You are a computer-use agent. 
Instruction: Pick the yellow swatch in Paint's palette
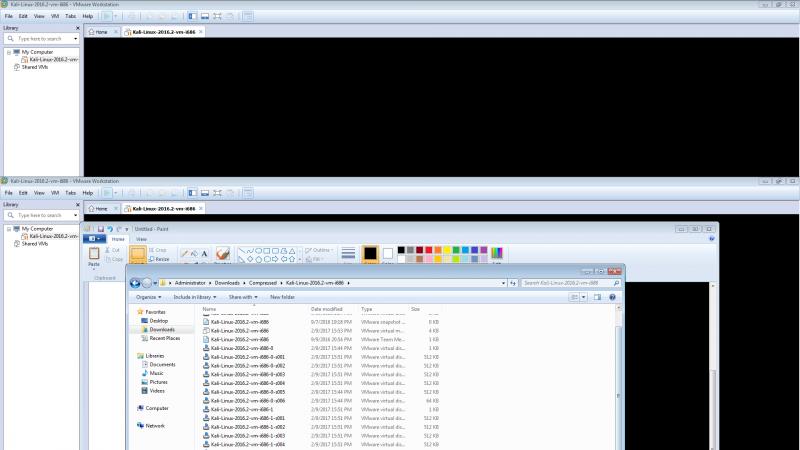(x=447, y=249)
